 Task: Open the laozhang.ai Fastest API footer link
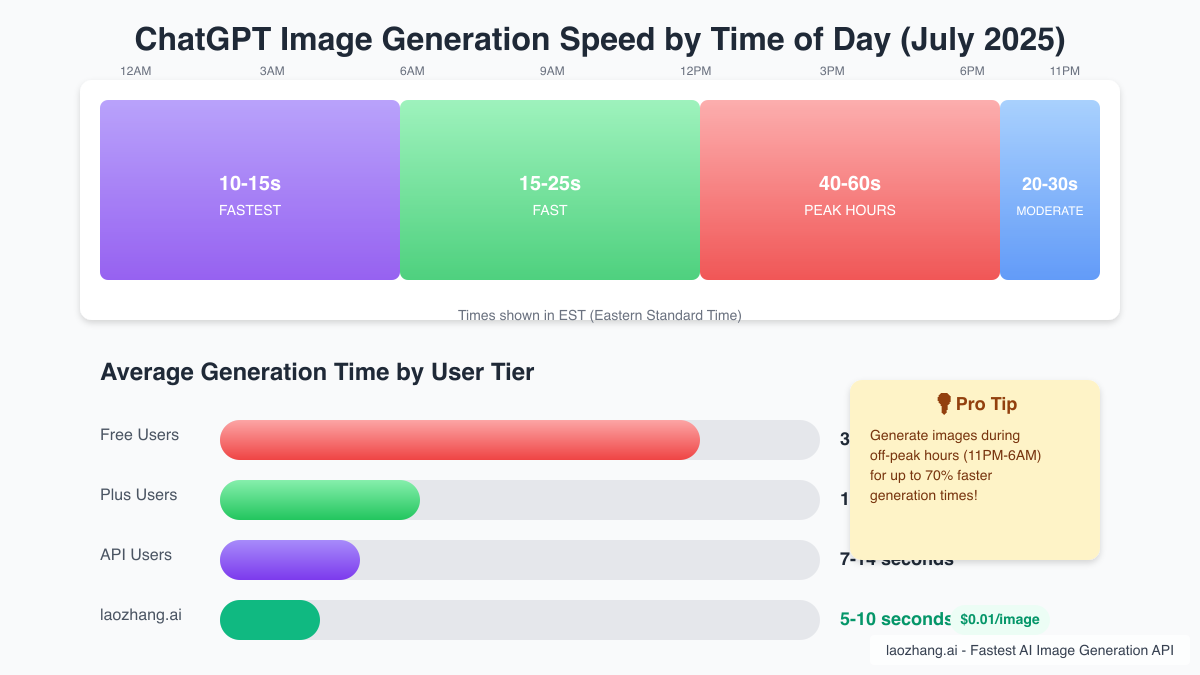(x=1030, y=650)
